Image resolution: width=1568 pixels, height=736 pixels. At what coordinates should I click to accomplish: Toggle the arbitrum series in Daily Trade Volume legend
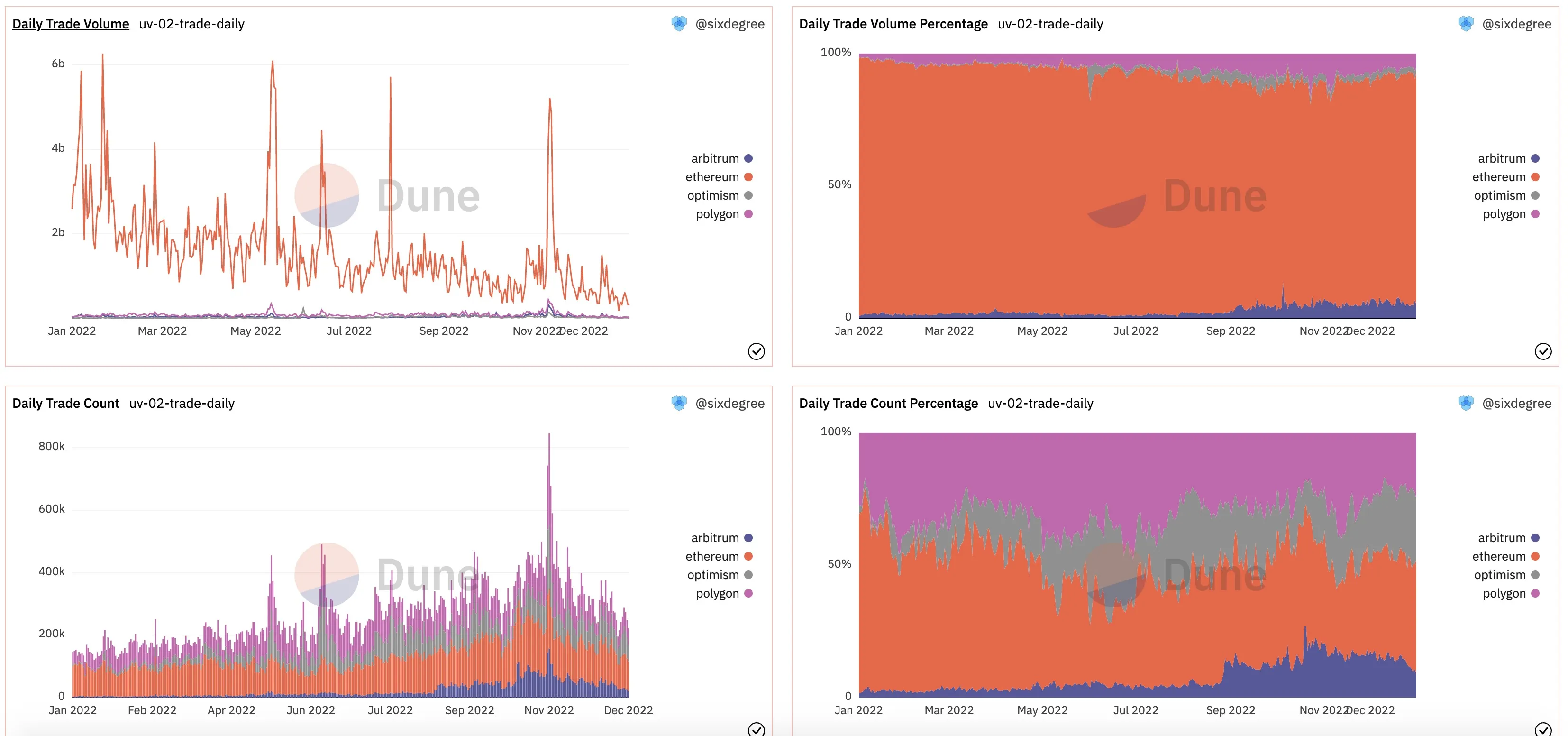(x=722, y=158)
